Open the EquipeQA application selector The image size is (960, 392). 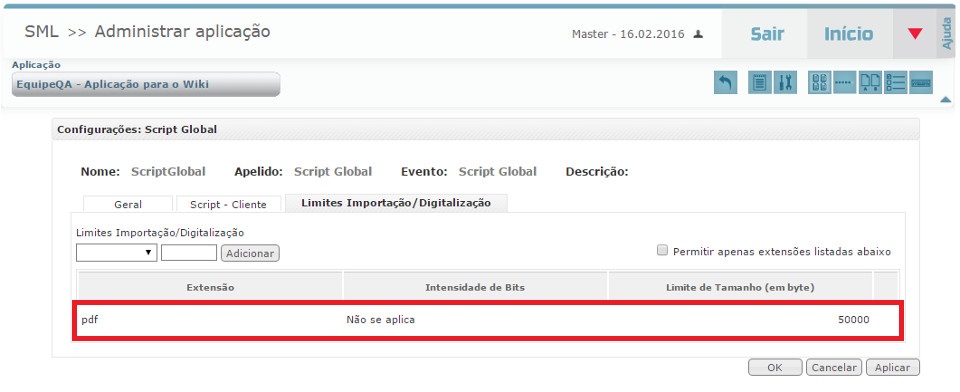[146, 85]
